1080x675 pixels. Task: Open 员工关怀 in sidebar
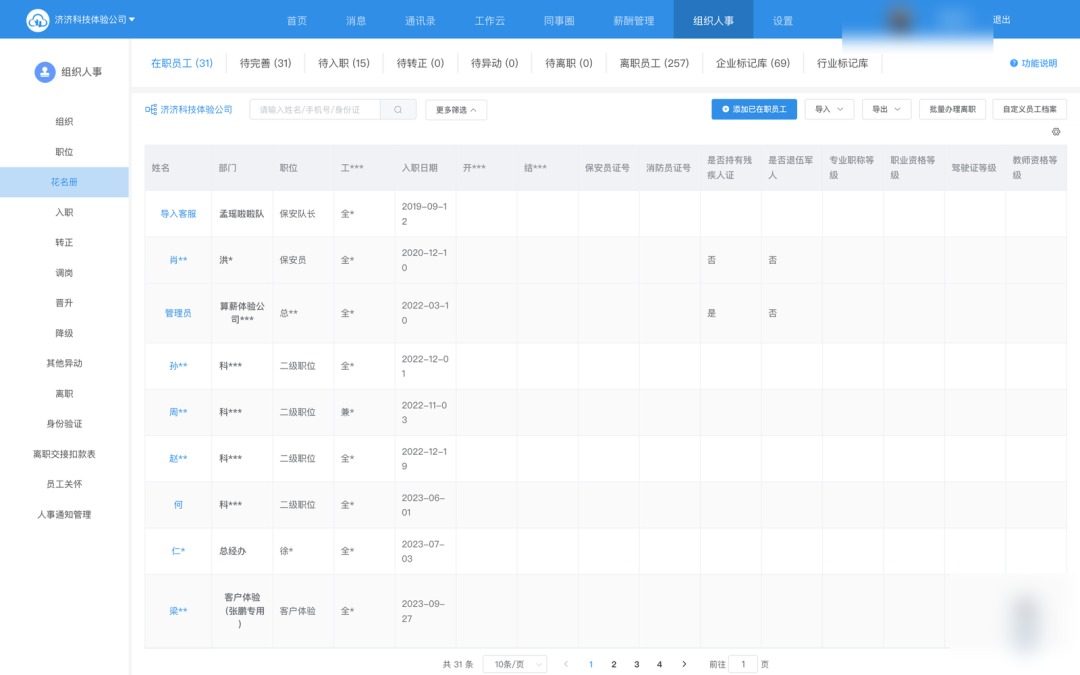point(64,484)
